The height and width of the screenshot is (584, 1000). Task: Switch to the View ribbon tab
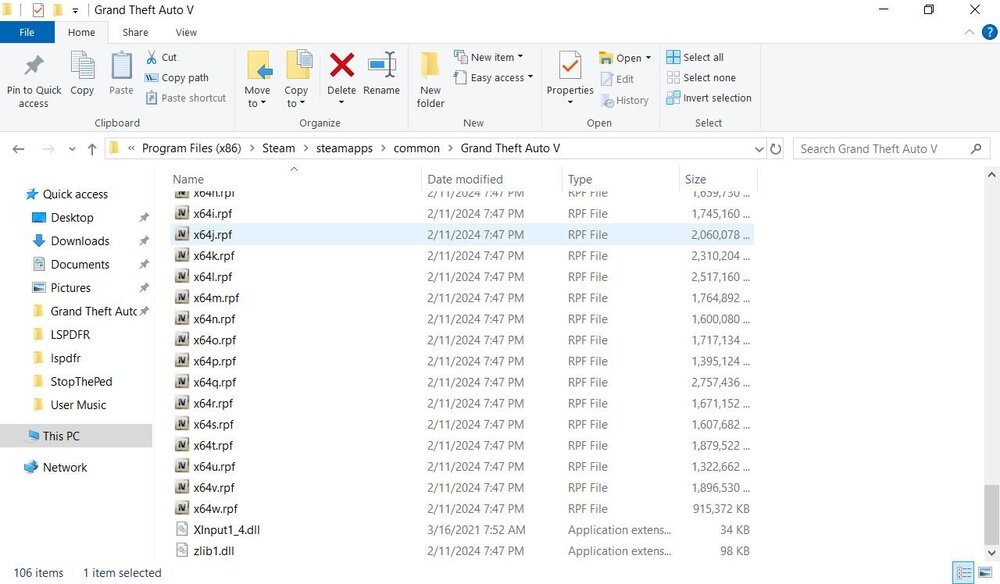click(186, 33)
